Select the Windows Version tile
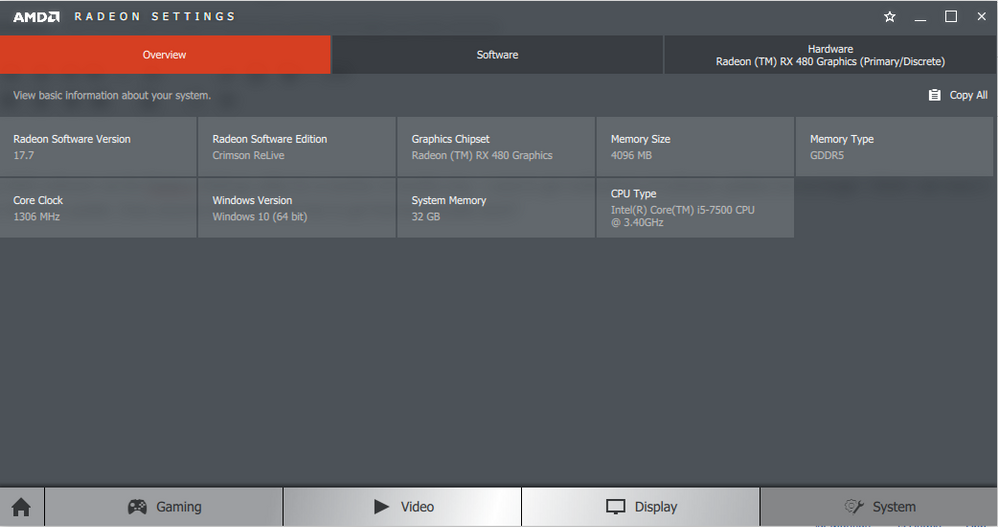Screen dimensions: 998x527 pyautogui.click(x=297, y=208)
